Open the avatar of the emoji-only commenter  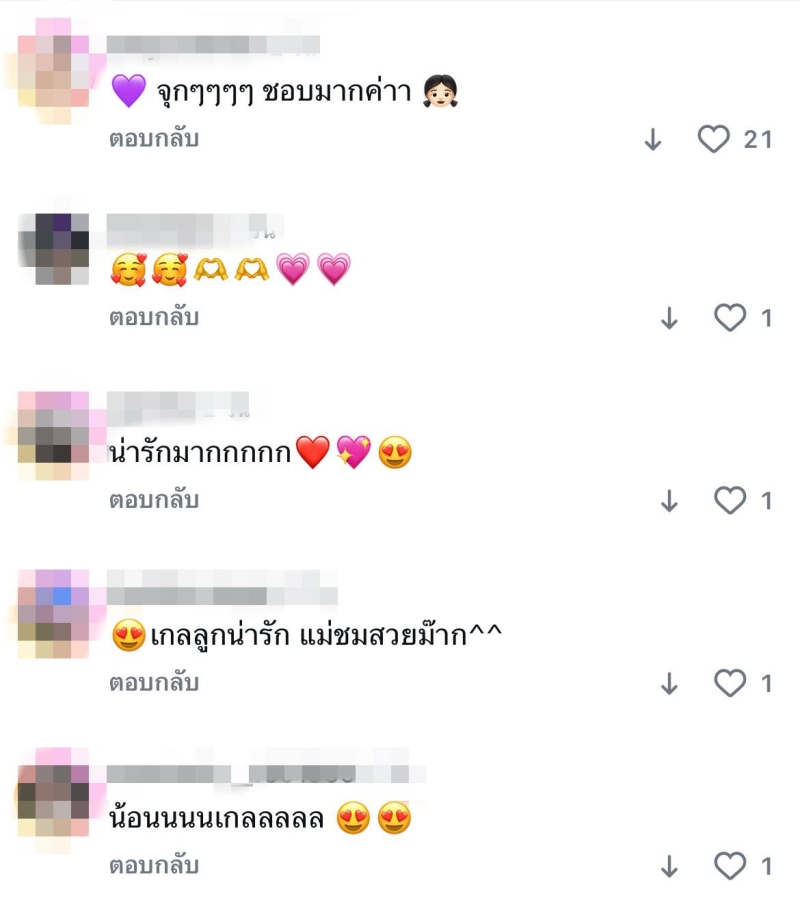pos(53,249)
